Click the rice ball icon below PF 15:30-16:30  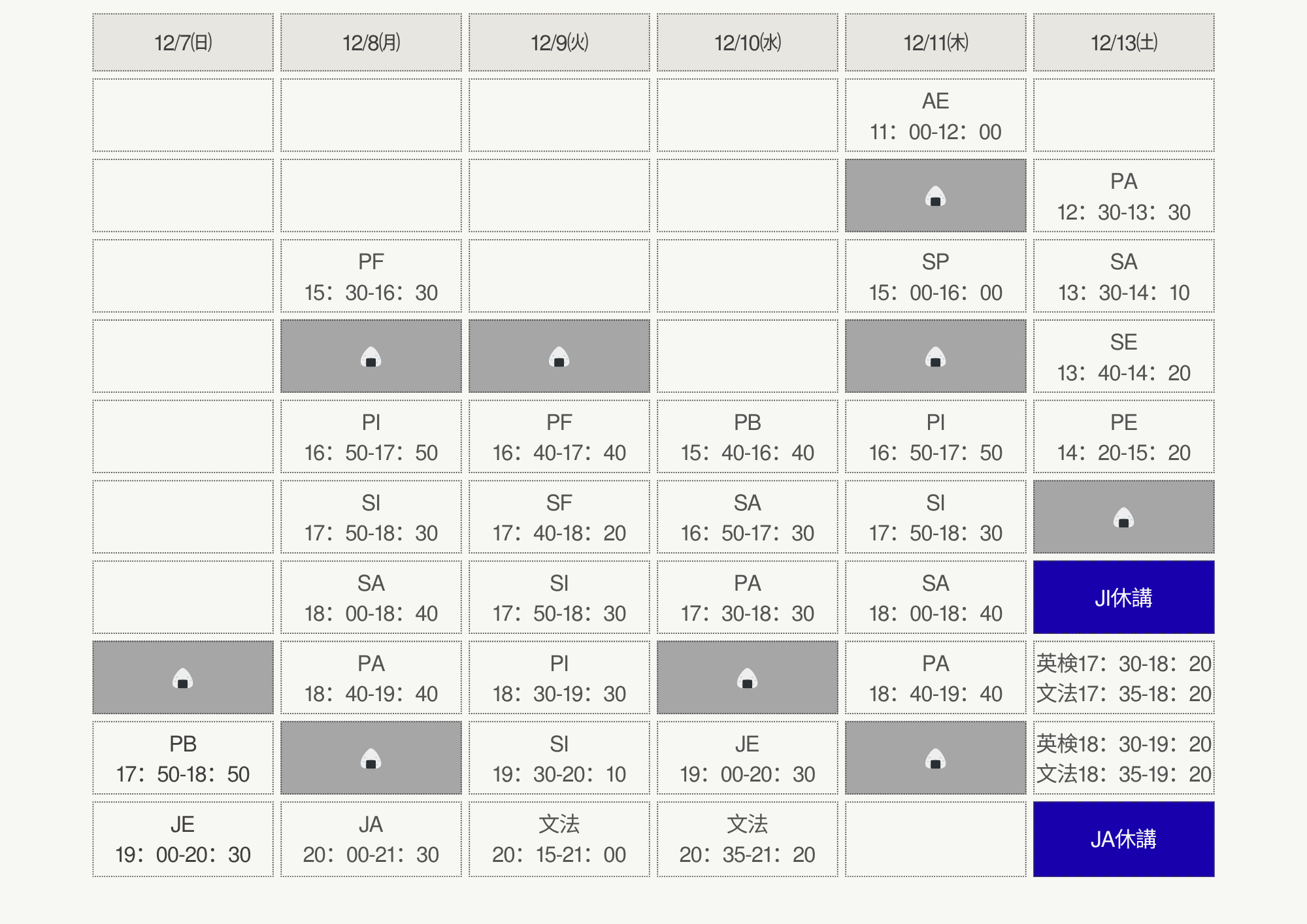pos(371,357)
